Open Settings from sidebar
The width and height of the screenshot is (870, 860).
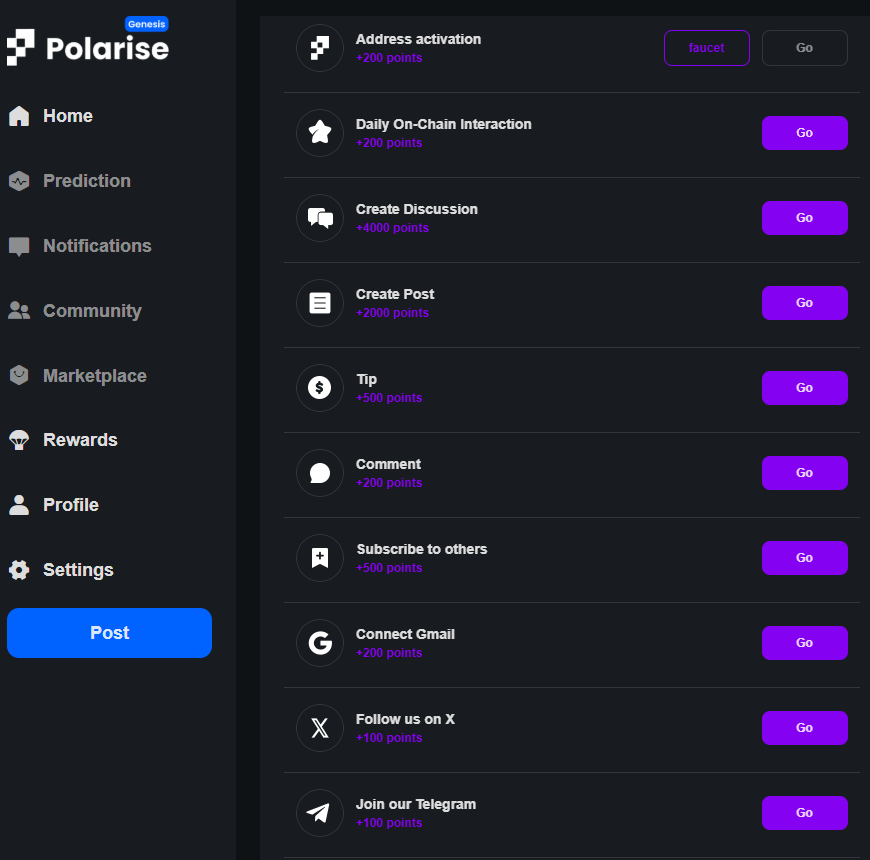click(78, 570)
